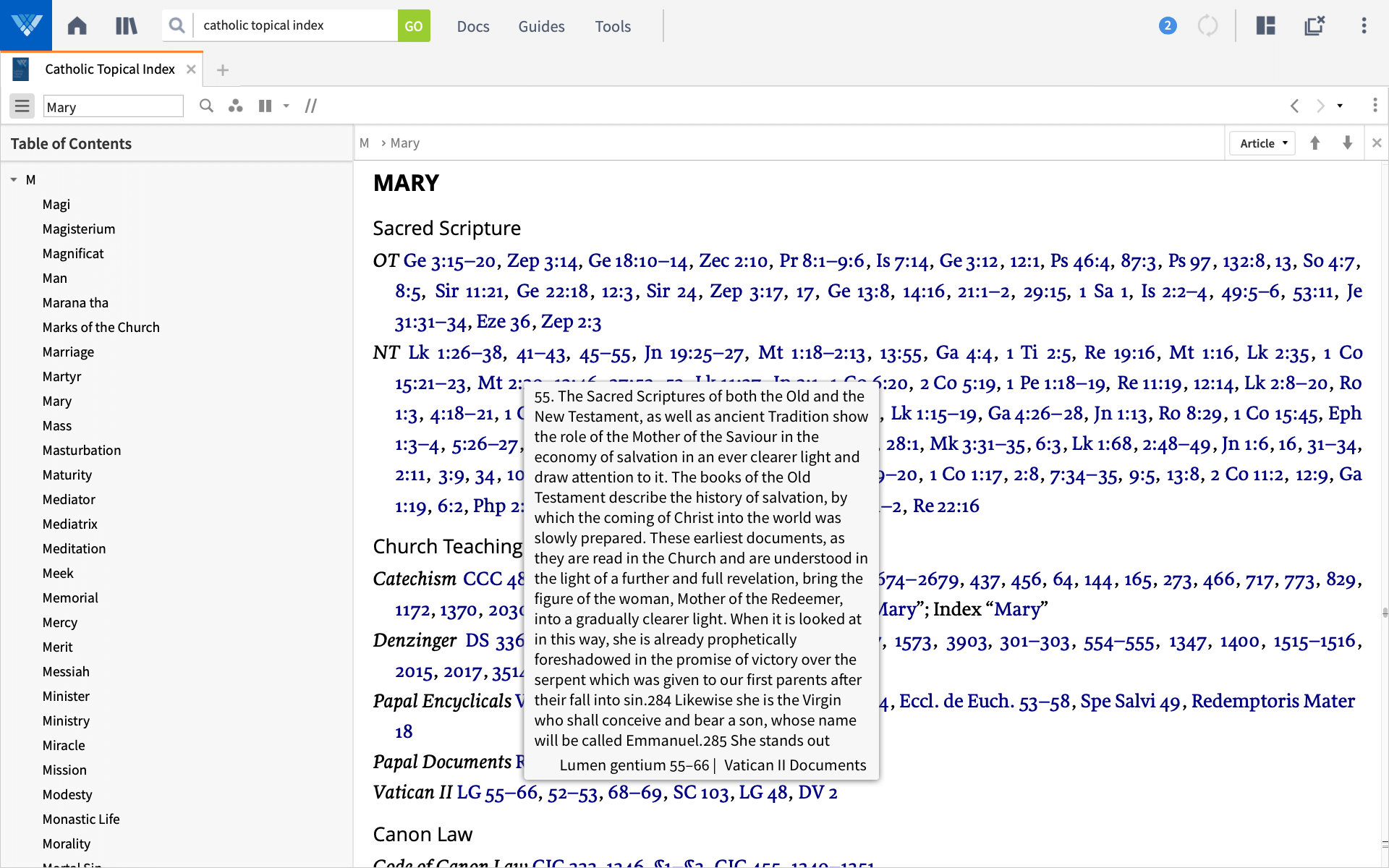
Task: Click the Mary reference input box
Action: click(x=113, y=106)
